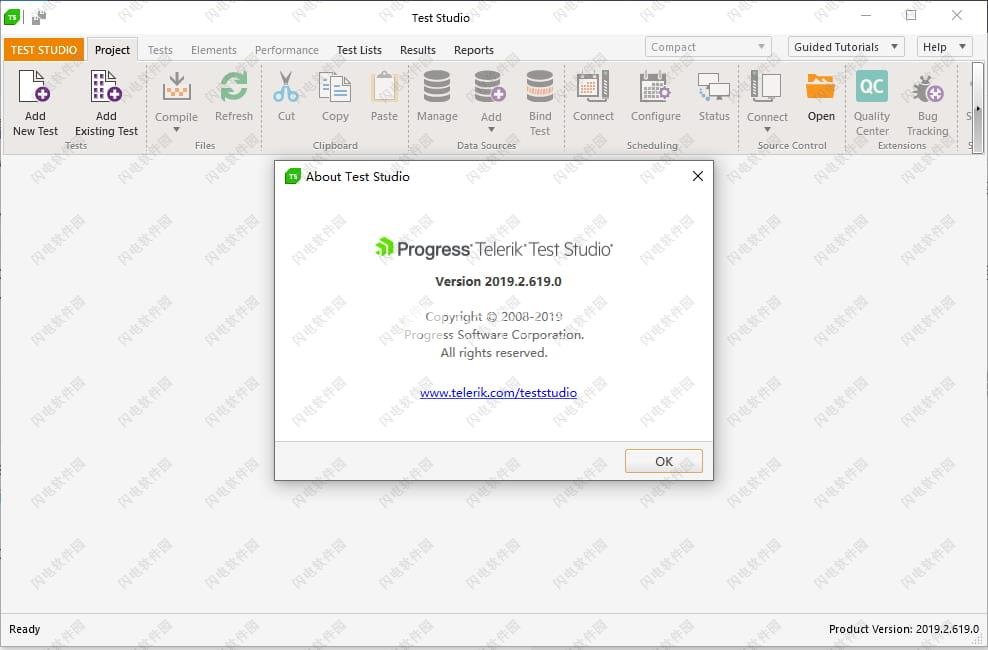Expand the Compile dropdown arrow
The image size is (988, 650).
pos(176,130)
